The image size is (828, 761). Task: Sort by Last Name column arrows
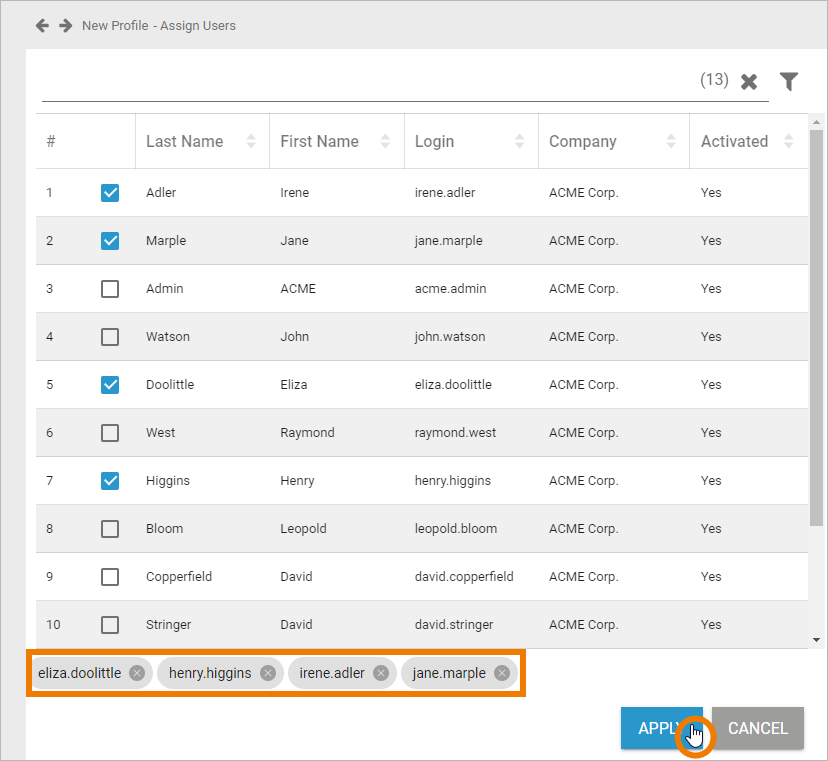(x=251, y=141)
